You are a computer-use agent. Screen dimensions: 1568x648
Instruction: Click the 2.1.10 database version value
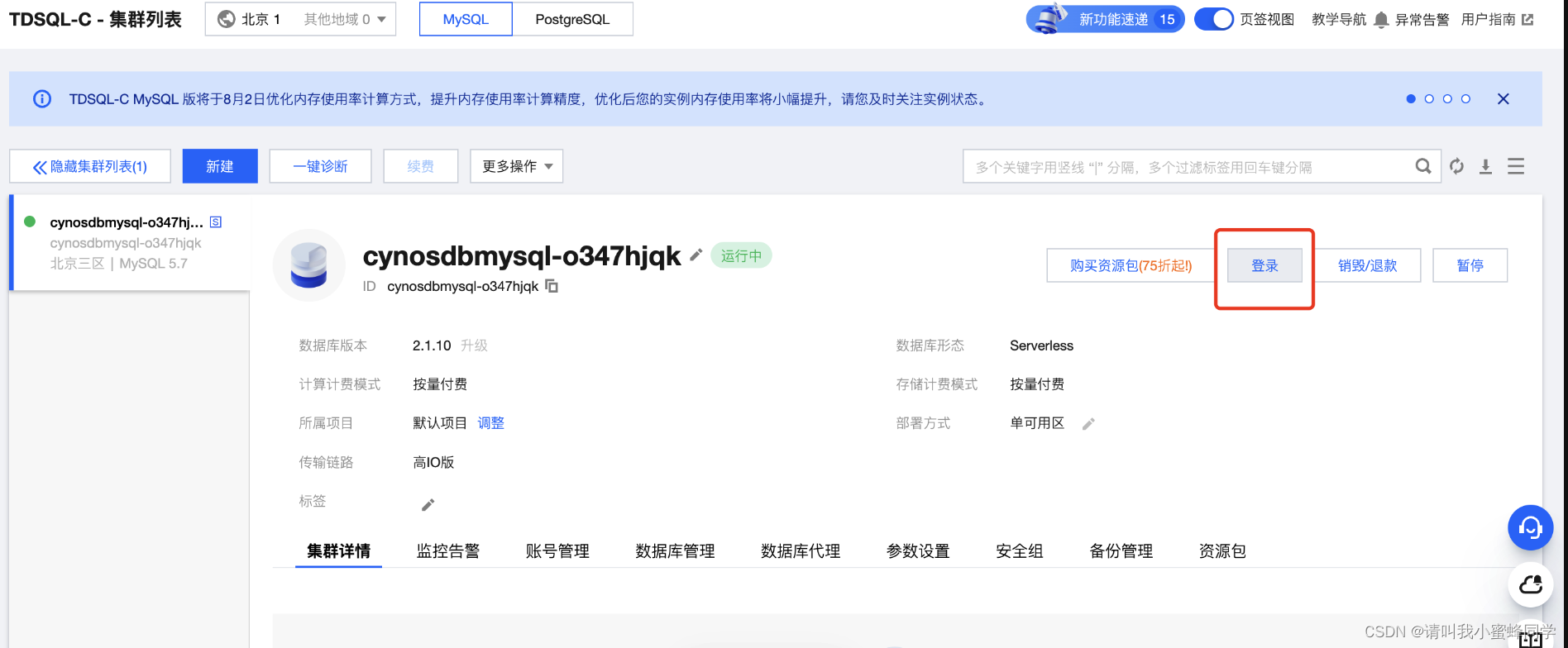point(432,345)
